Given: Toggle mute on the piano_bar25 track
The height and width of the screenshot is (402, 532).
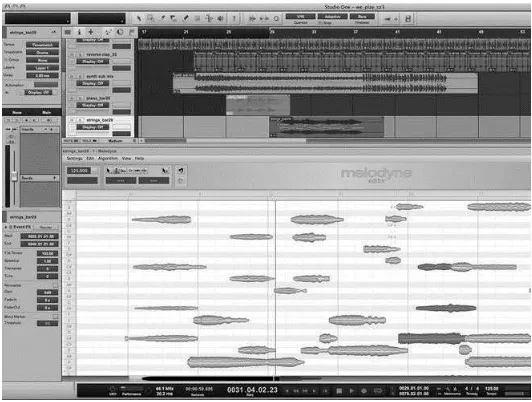Looking at the screenshot, I should [72, 98].
